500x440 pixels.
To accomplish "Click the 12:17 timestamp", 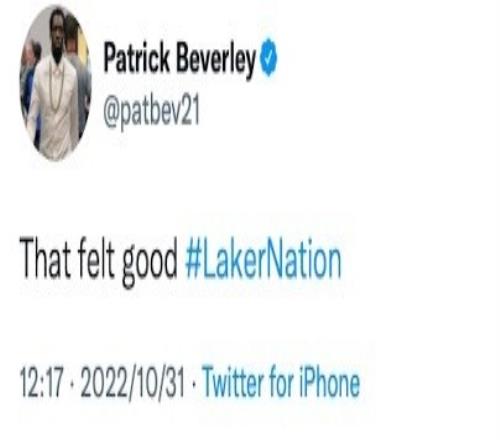I will coord(42,382).
